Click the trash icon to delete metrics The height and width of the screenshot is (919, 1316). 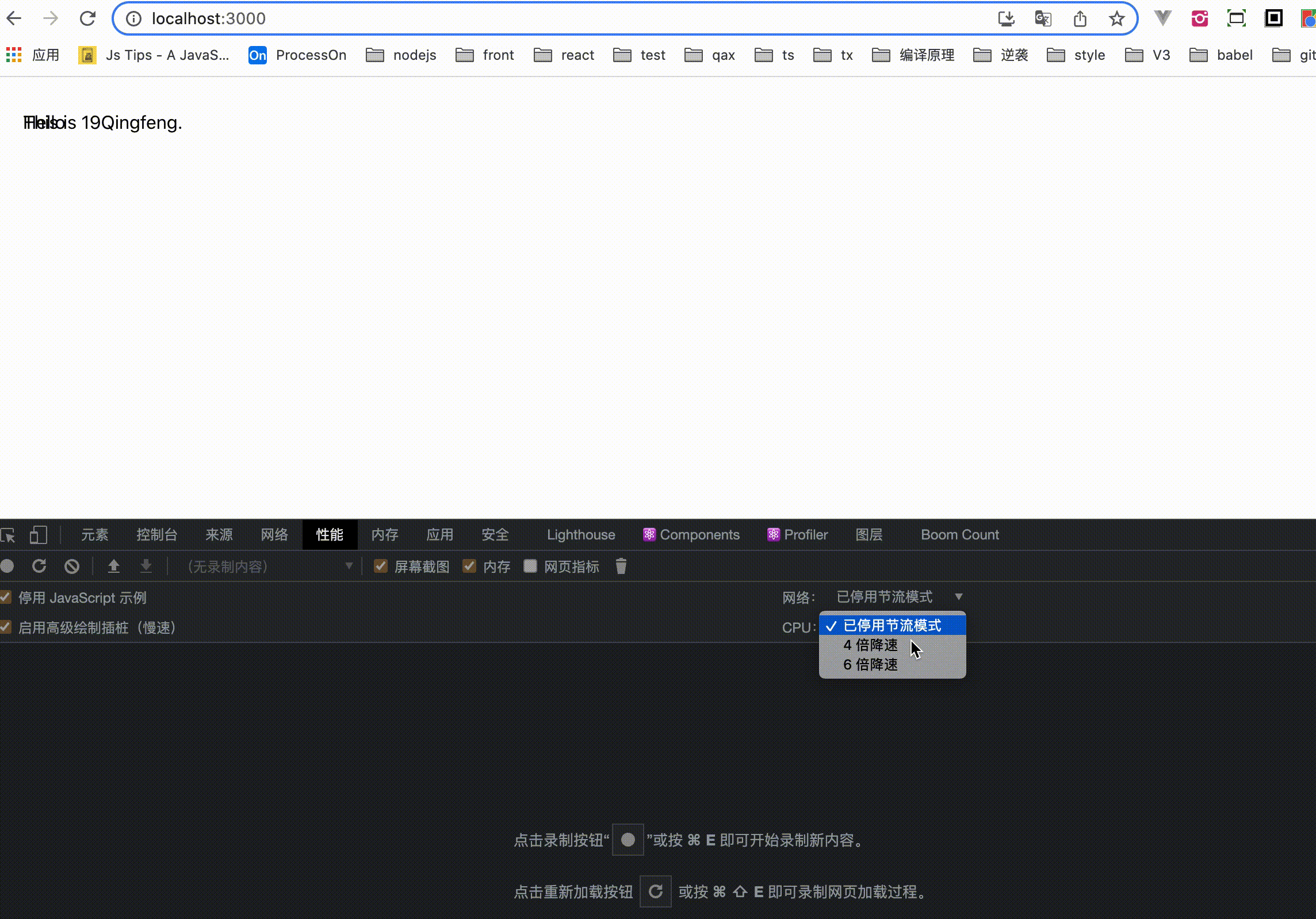(x=622, y=566)
